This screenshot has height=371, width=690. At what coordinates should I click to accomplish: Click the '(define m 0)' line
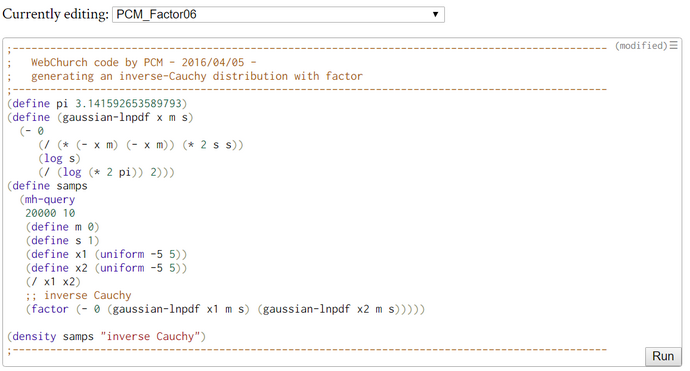click(62, 227)
